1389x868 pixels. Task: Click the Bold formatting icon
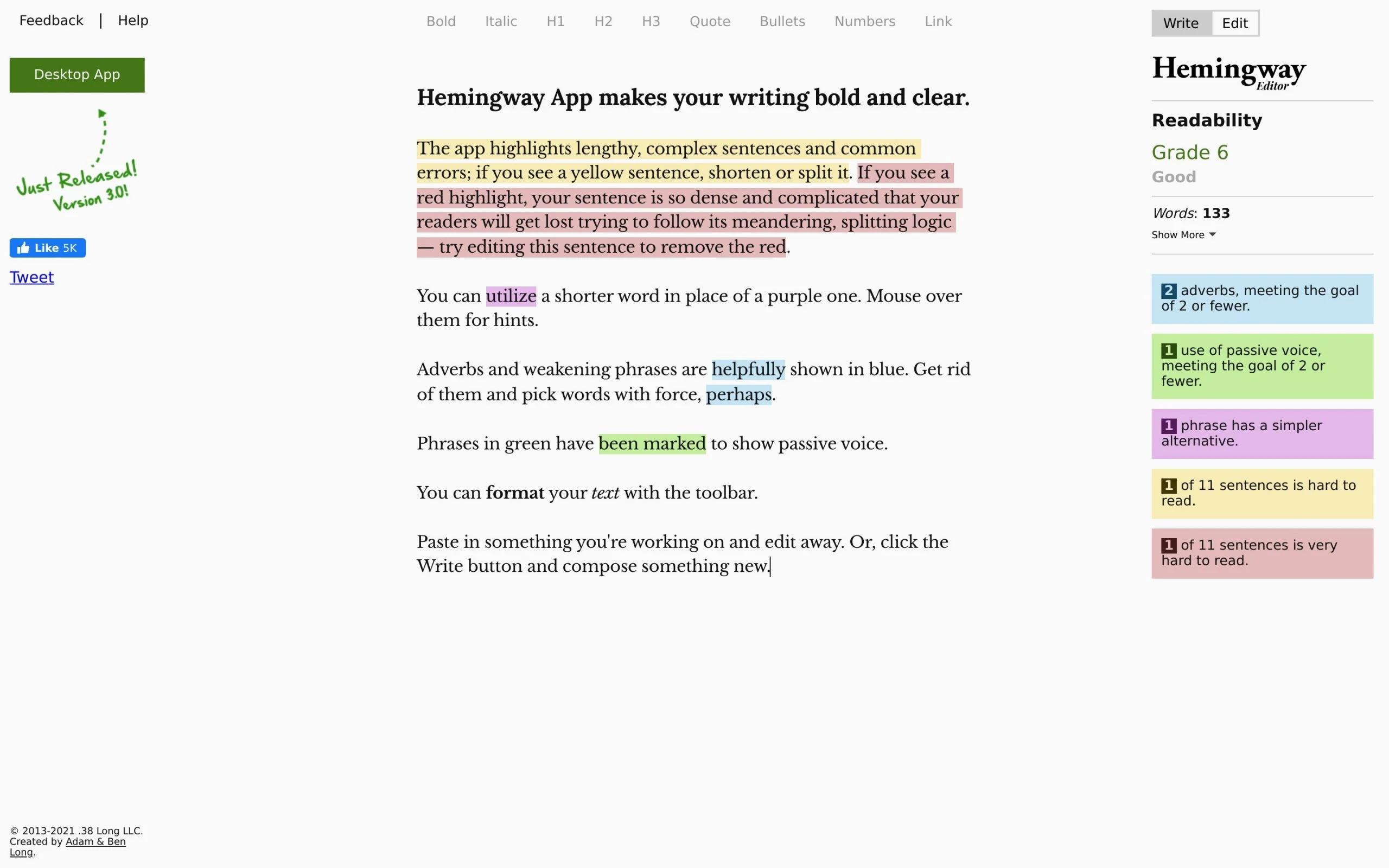[441, 20]
